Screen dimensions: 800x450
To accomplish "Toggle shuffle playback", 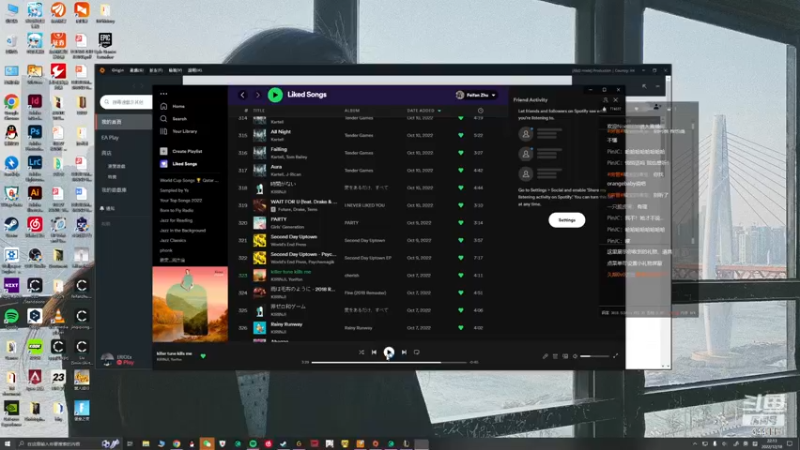I will [x=361, y=352].
